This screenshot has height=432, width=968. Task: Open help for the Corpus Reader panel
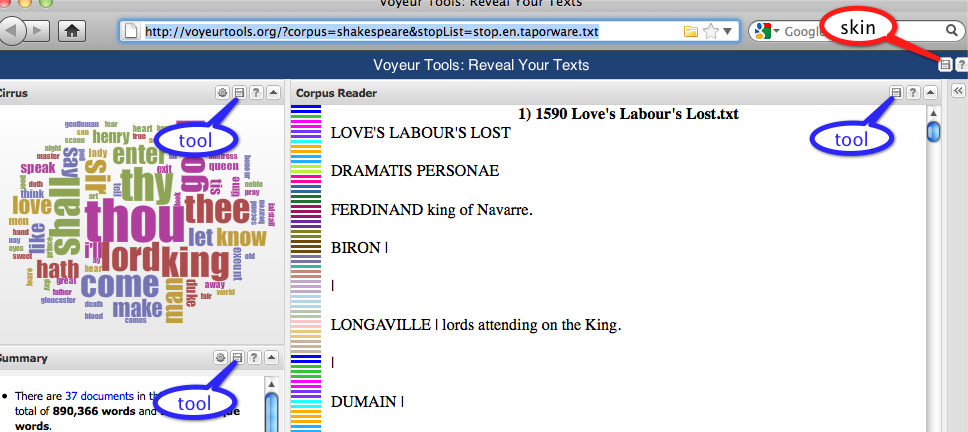[913, 93]
